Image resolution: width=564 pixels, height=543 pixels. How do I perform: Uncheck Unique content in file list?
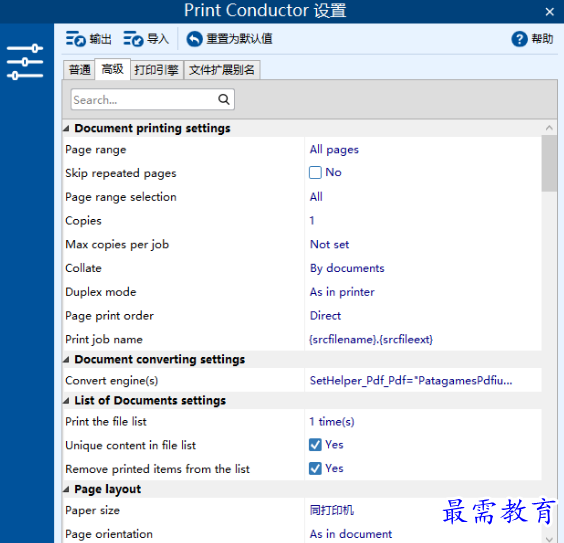pos(315,445)
